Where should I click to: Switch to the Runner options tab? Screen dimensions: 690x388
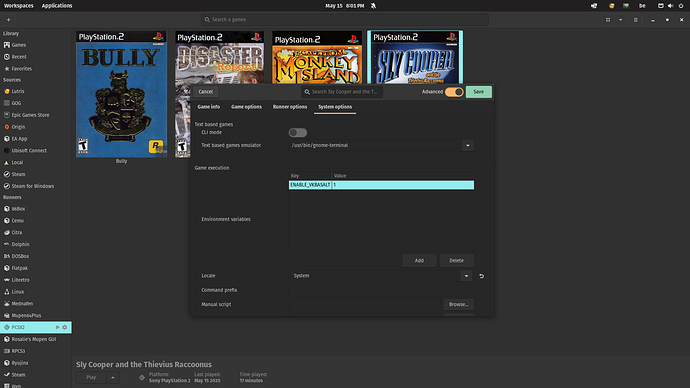[x=290, y=107]
